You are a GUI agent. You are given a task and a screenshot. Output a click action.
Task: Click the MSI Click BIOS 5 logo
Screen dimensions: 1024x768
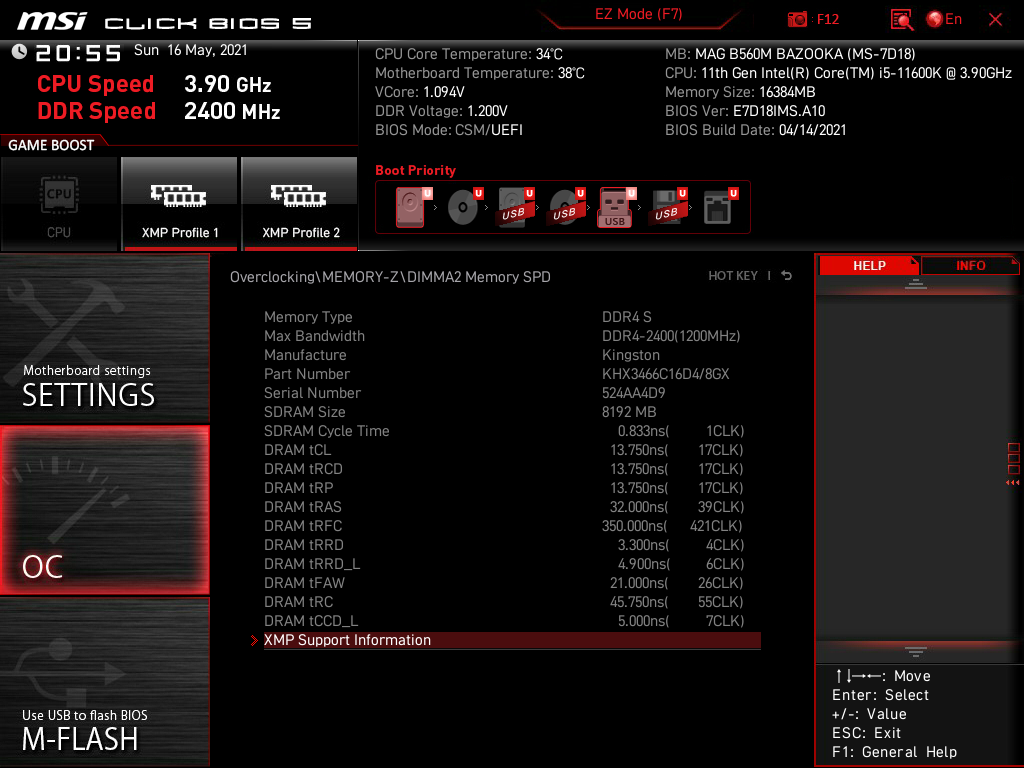coord(164,22)
